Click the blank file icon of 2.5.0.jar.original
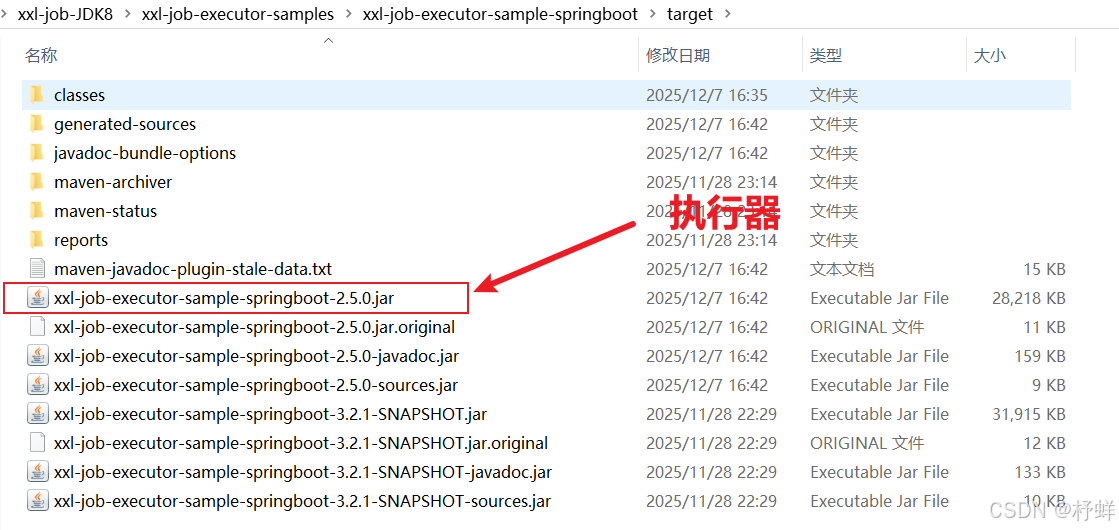1119x530 pixels. tap(37, 327)
